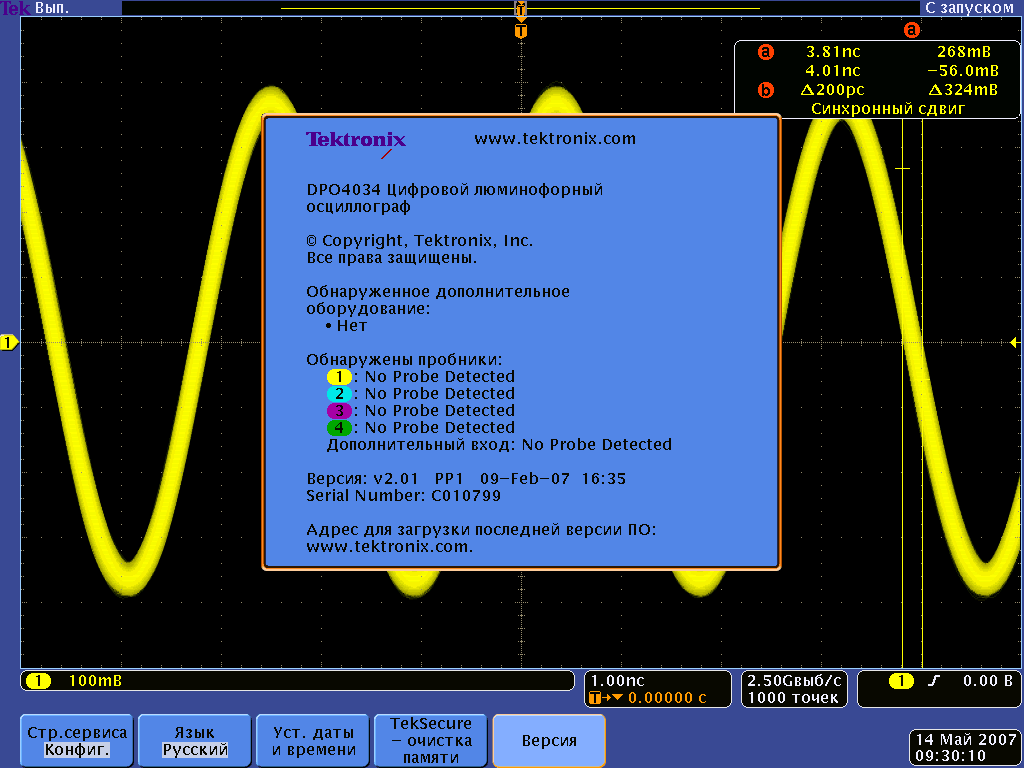
Task: Select the Версия menu item
Action: click(x=549, y=740)
